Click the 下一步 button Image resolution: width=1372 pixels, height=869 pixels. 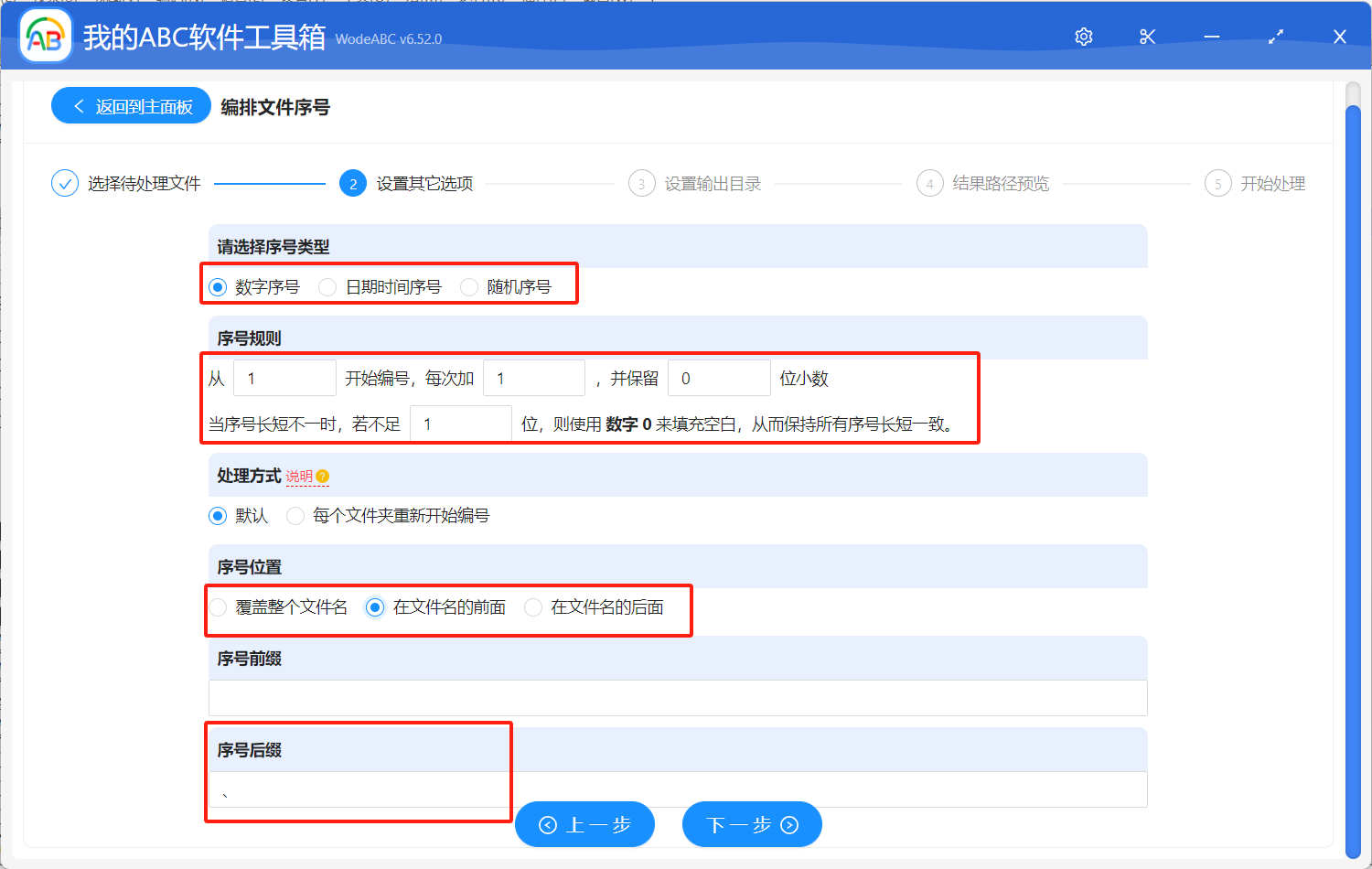[x=752, y=824]
